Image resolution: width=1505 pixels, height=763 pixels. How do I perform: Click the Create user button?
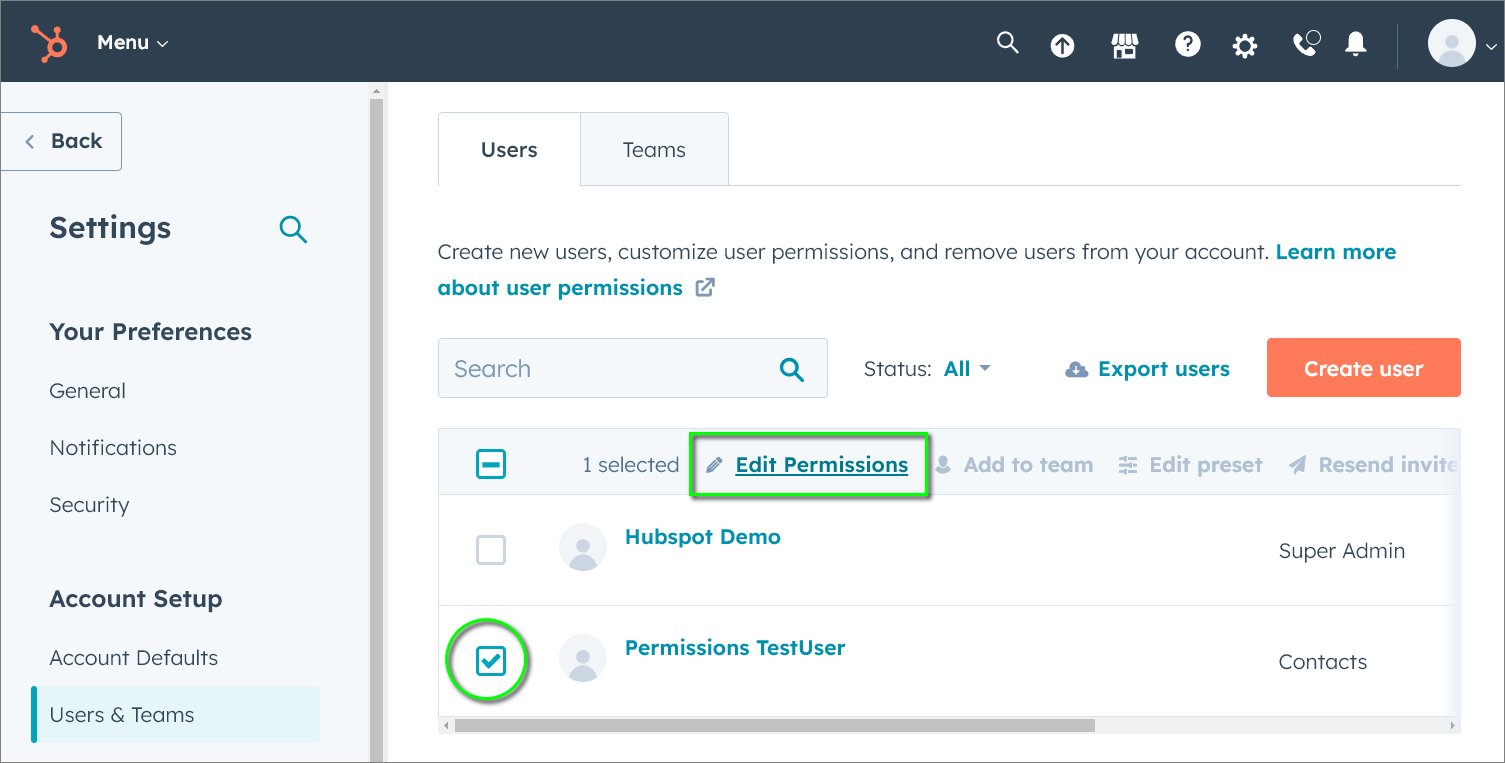click(1363, 368)
